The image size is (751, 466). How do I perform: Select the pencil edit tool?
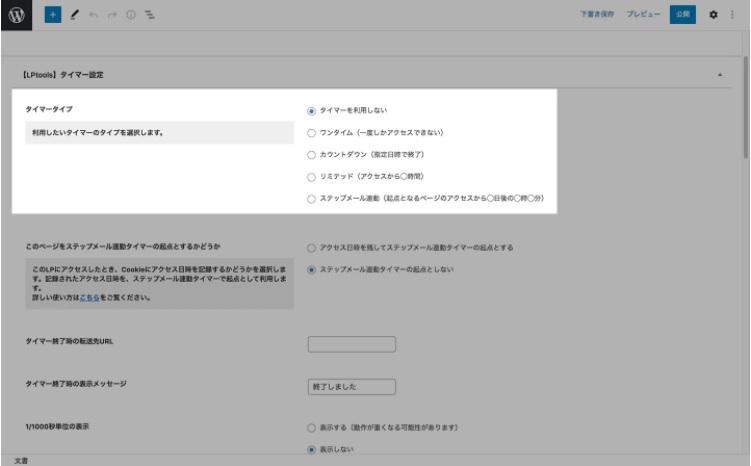click(74, 15)
